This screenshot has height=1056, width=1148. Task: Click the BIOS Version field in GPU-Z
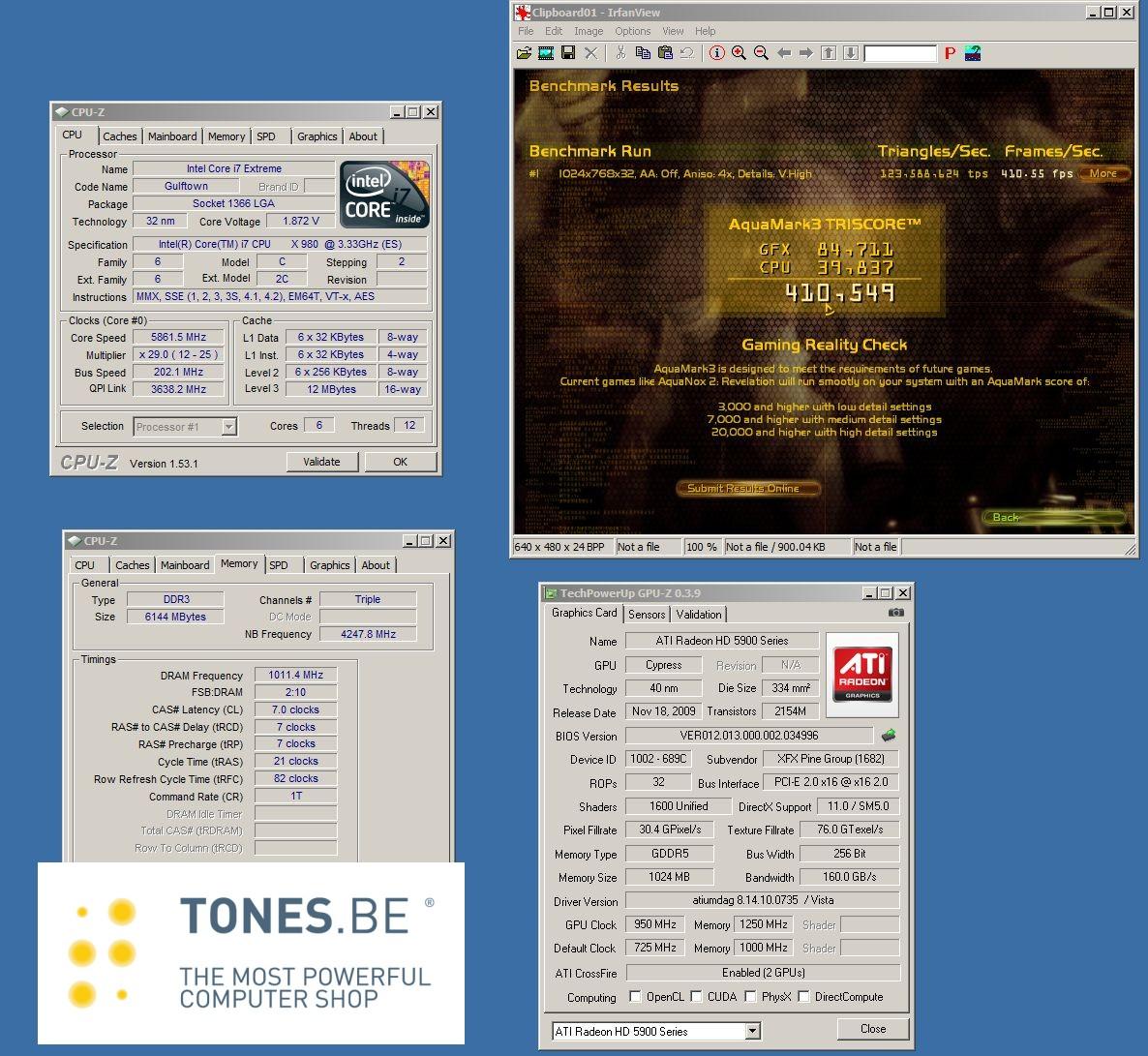(x=749, y=736)
